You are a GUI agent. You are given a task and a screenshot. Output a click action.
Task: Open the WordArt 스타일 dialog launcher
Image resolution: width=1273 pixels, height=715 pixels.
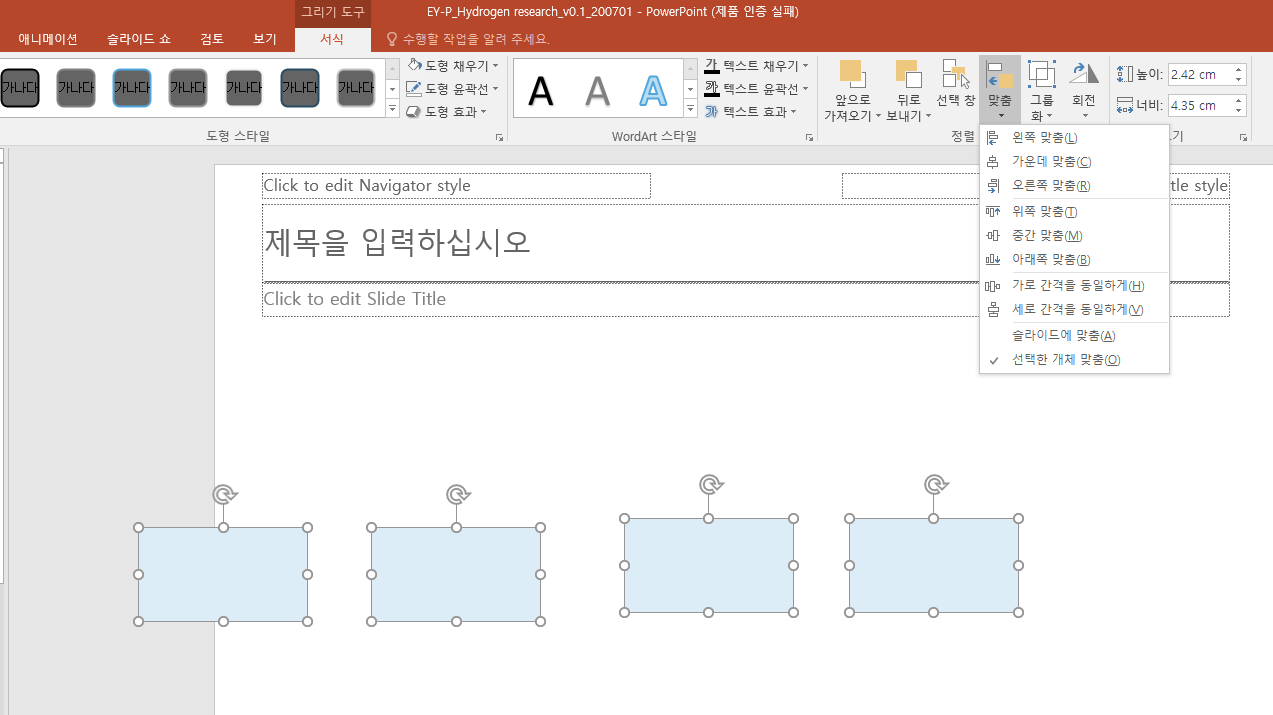pos(809,137)
